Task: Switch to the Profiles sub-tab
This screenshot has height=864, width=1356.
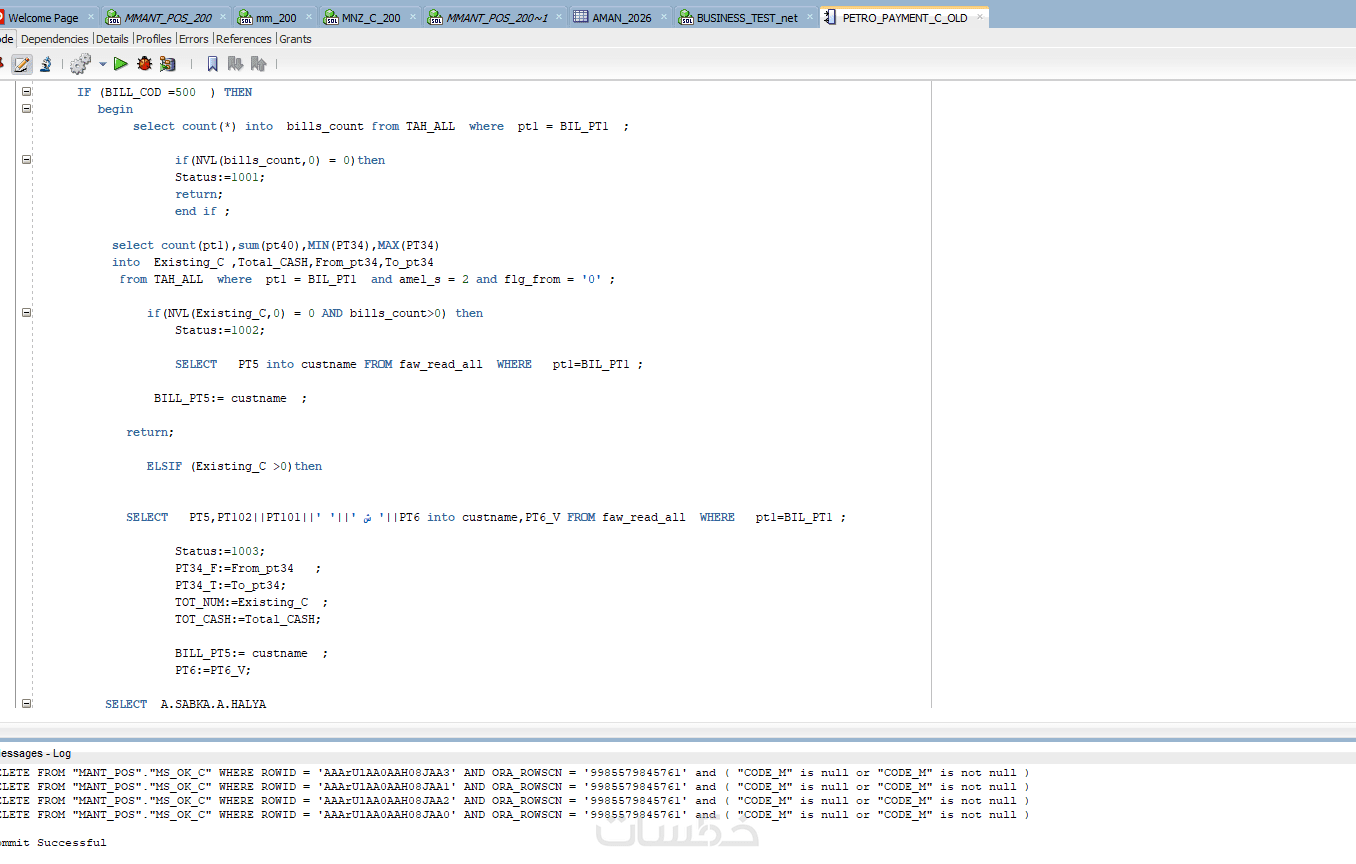Action: (x=154, y=39)
